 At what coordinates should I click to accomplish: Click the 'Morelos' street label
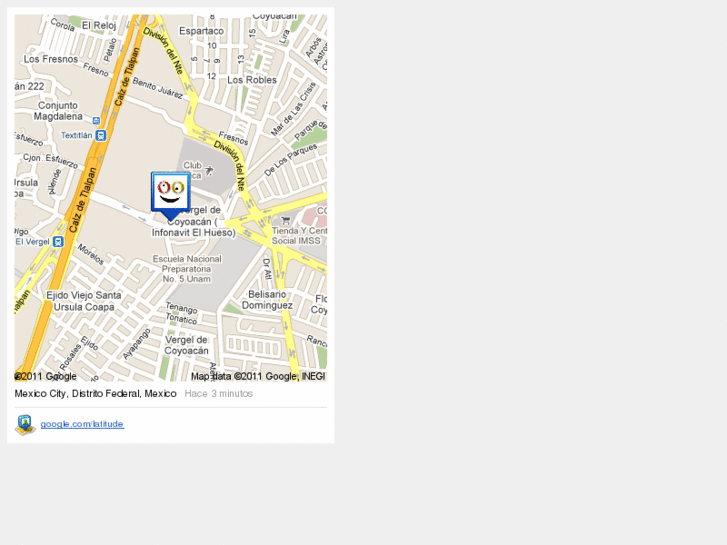point(90,254)
